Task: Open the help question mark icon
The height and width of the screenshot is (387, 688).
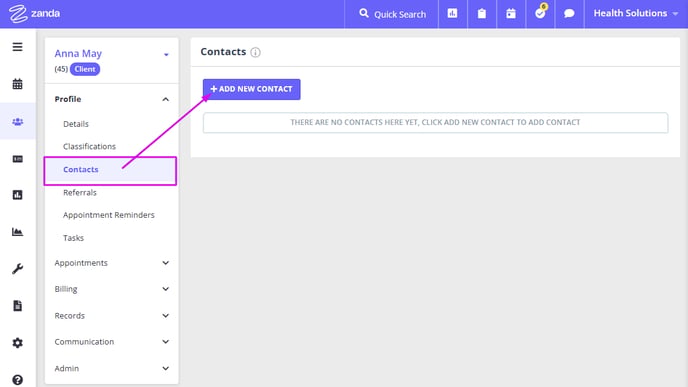Action: coord(18,380)
